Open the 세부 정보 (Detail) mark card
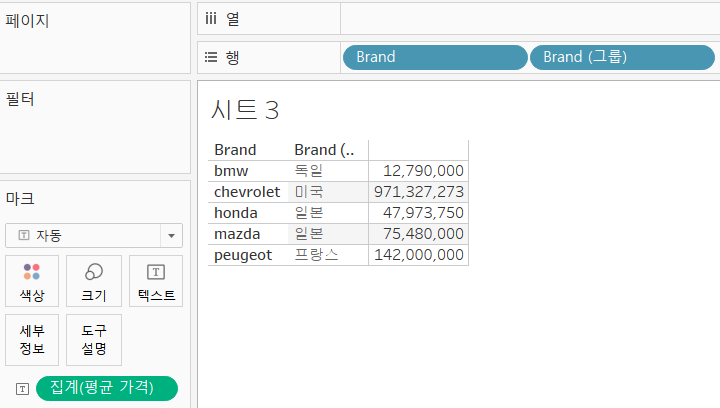The width and height of the screenshot is (720, 408). [x=32, y=340]
